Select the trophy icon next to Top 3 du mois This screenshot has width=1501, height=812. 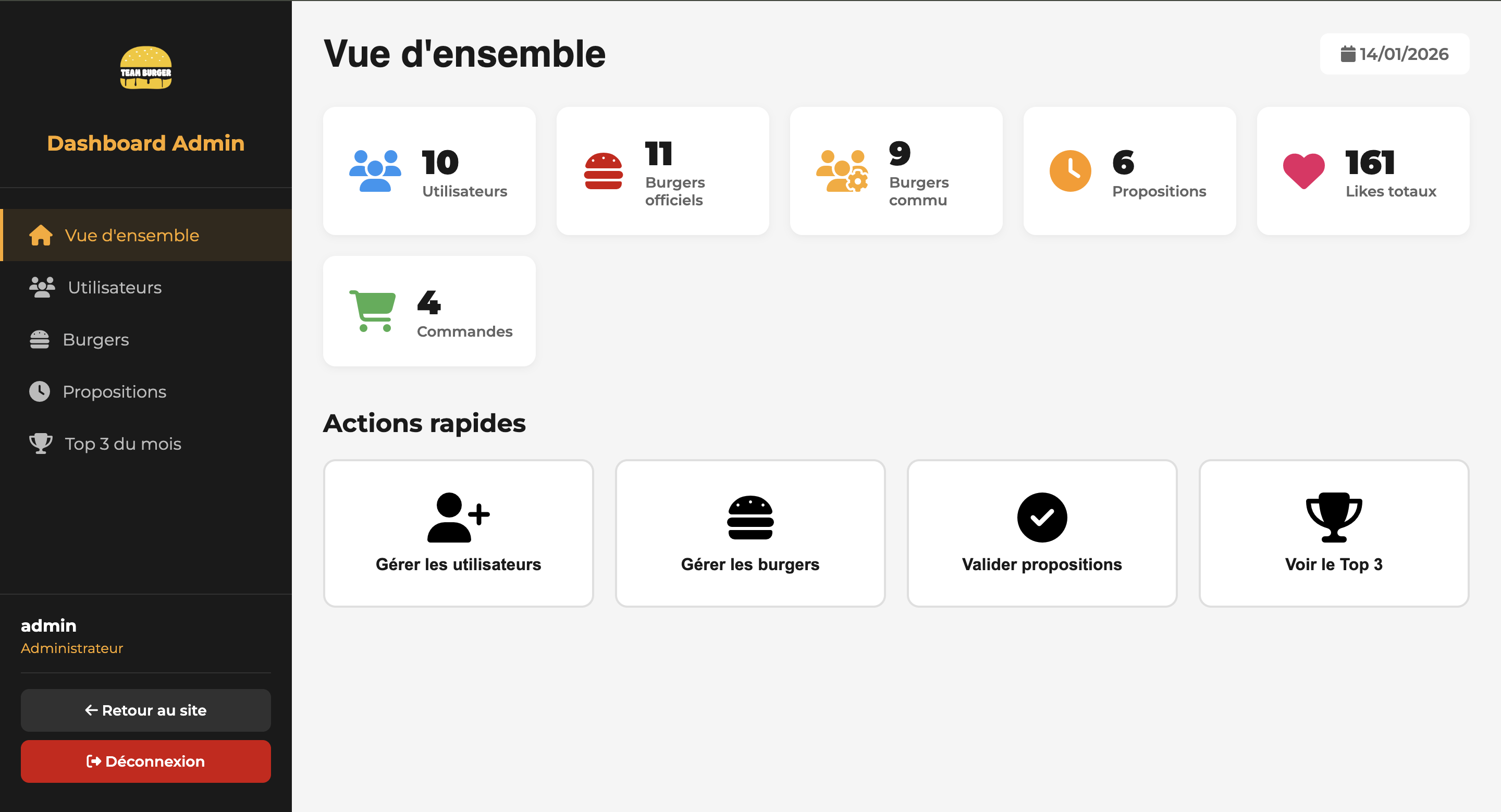(40, 444)
